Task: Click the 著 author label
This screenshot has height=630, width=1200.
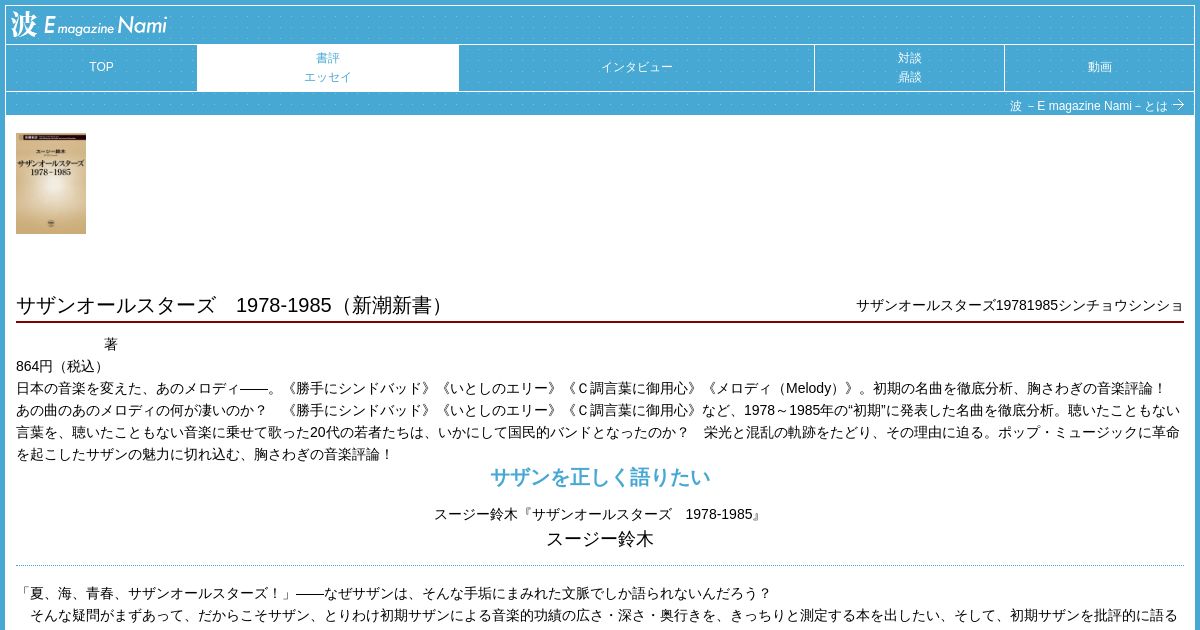Action: [111, 344]
